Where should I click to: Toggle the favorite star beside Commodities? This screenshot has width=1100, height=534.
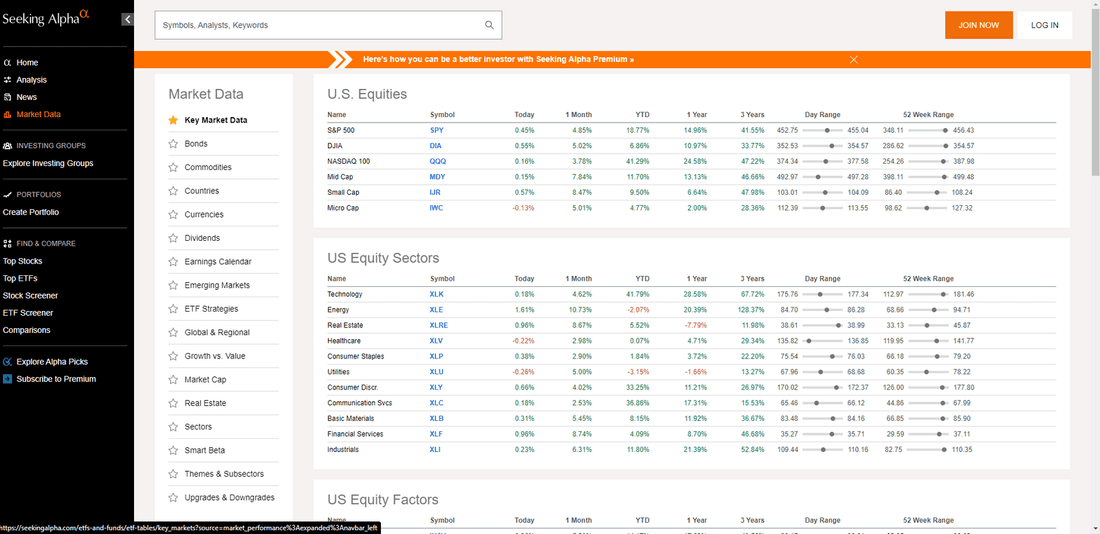click(x=173, y=168)
